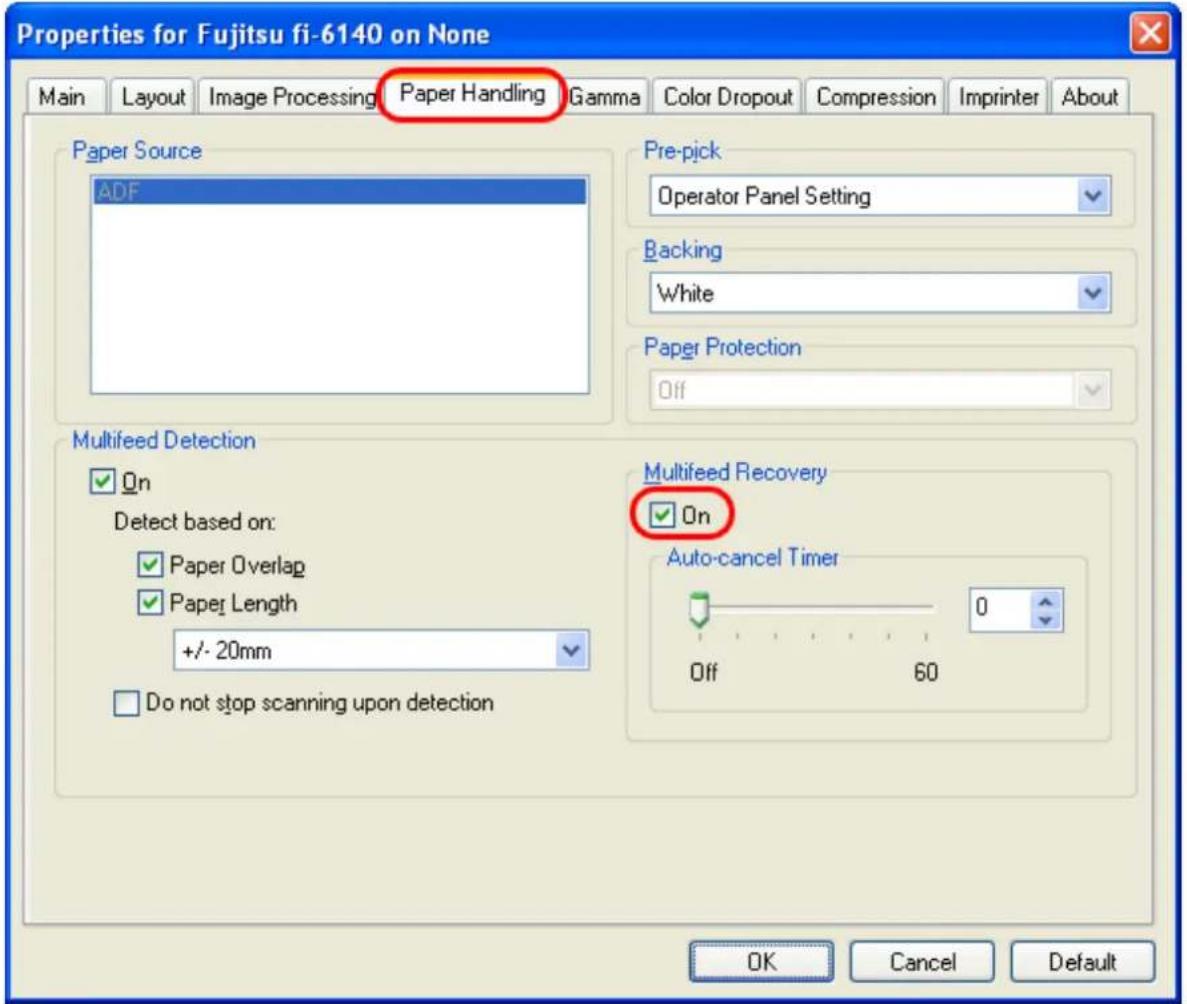Click the Auto-cancel Timer slider handle
1187x1004 pixels.
pyautogui.click(x=699, y=610)
